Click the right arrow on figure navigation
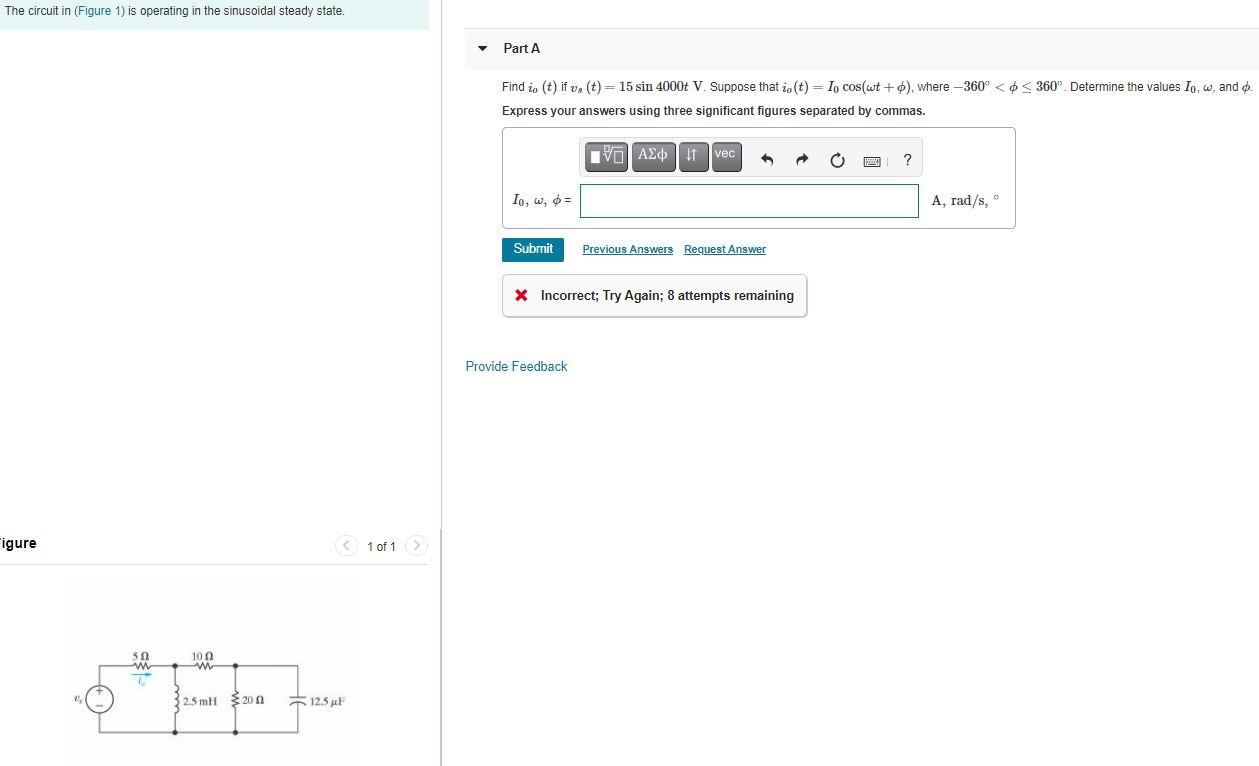This screenshot has height=766, width=1259. [x=416, y=546]
